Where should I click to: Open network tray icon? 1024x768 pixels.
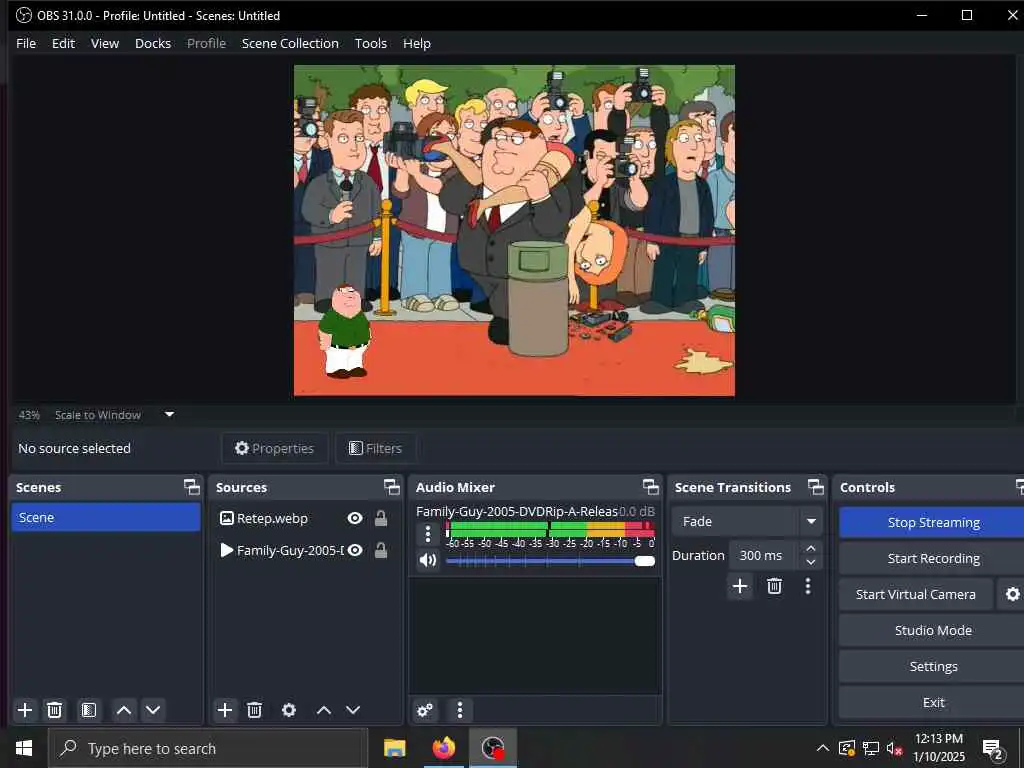tap(871, 749)
